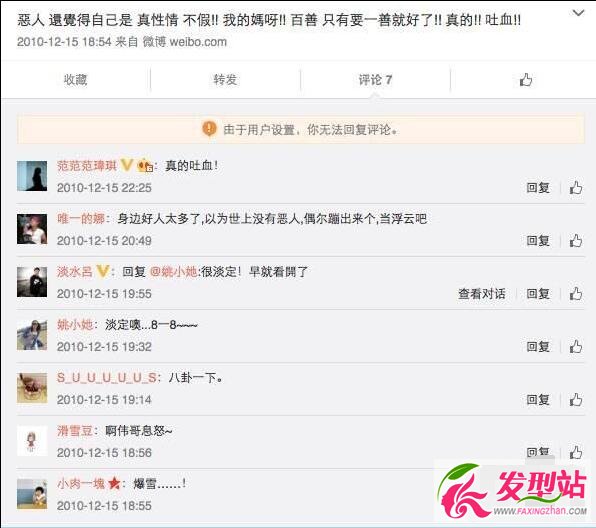Open the 收藏 tab
The width and height of the screenshot is (596, 528).
75,80
